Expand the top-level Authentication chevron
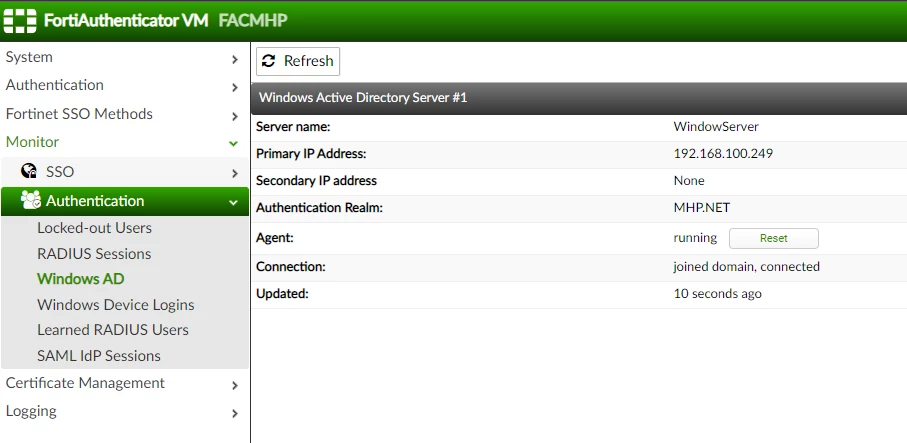Screen dimensions: 907x443 point(234,87)
